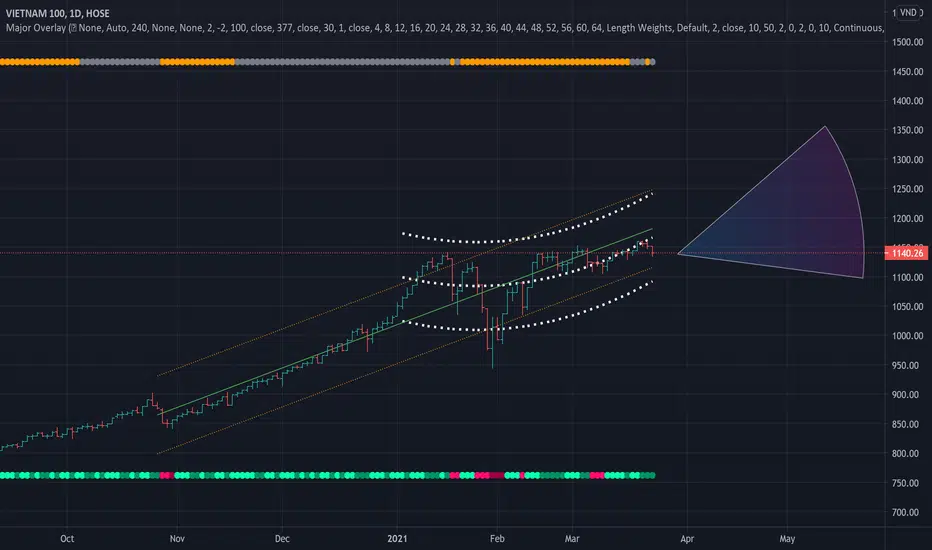932x550 pixels.
Task: Open the Major Overlay indicator legend
Action: (x=445, y=28)
